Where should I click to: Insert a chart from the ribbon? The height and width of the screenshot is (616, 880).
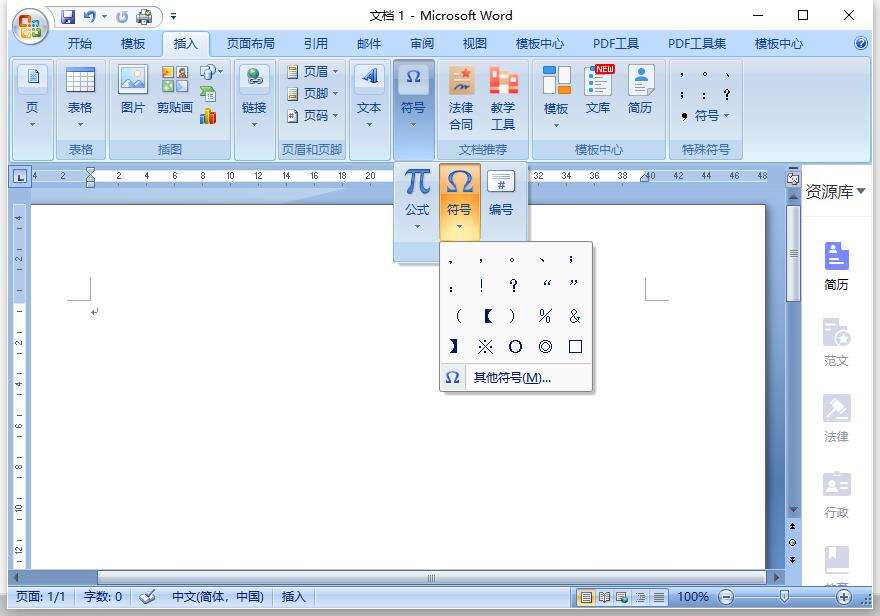(x=208, y=116)
